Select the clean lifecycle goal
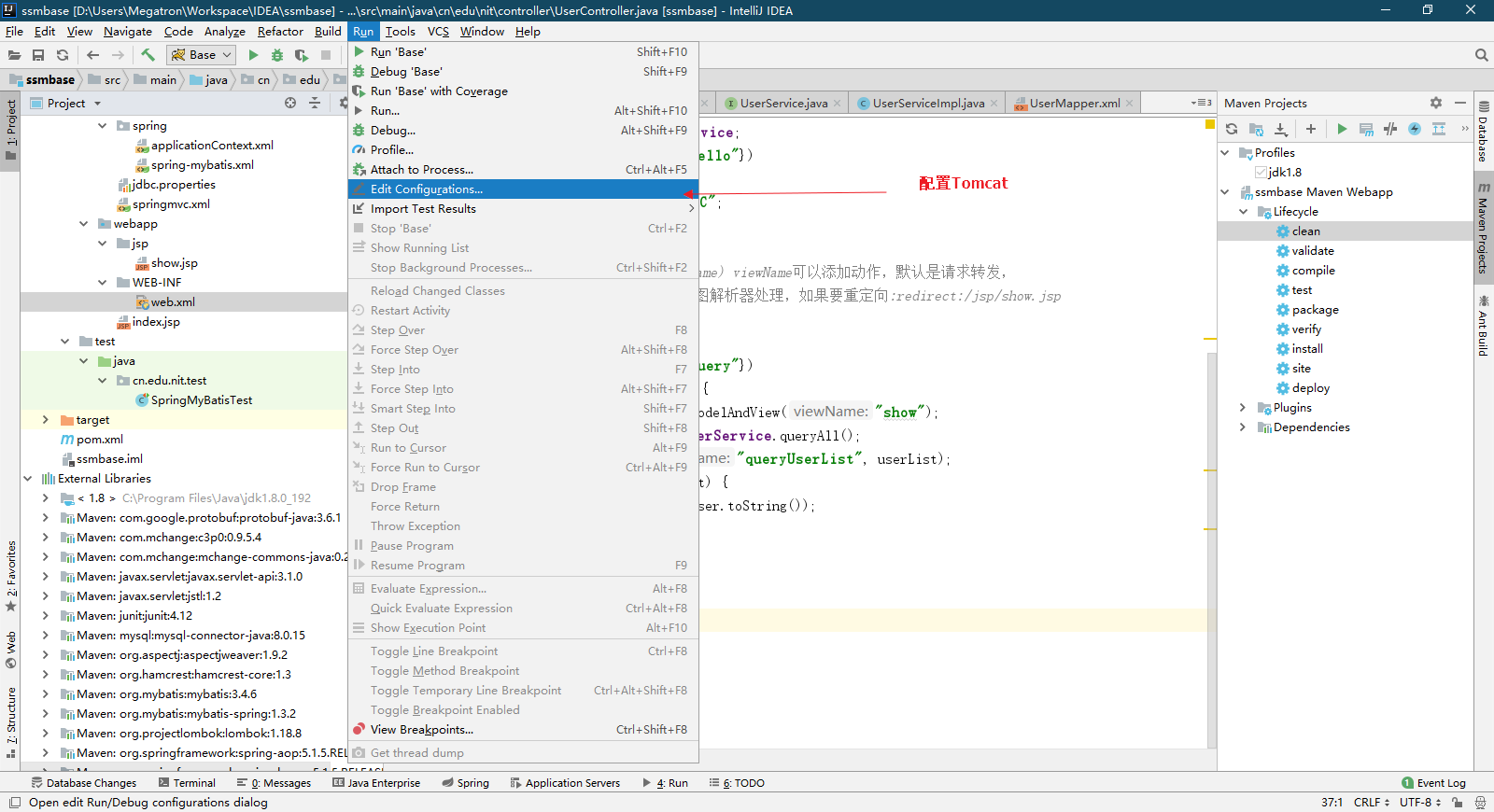The height and width of the screenshot is (812, 1494). pyautogui.click(x=1305, y=231)
